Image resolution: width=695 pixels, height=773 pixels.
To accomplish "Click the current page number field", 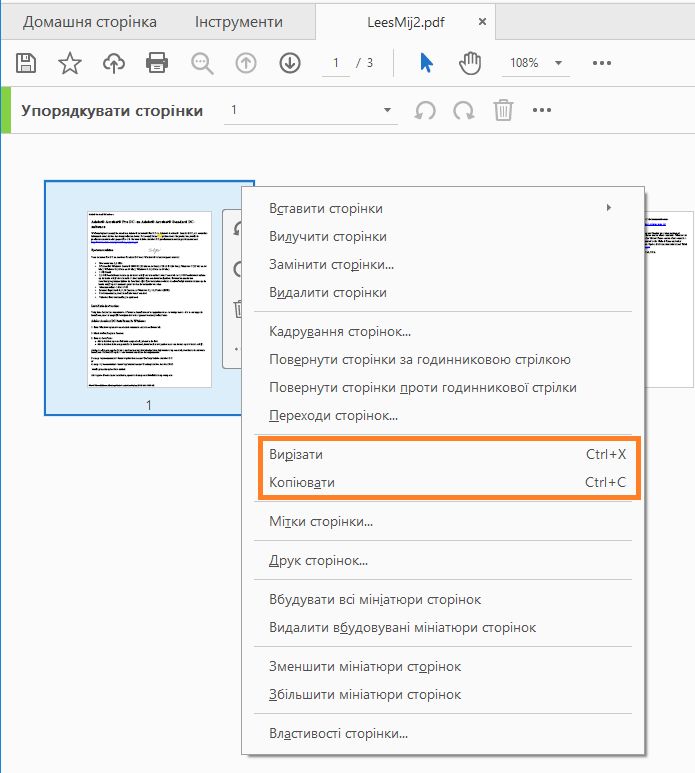I will pos(336,63).
